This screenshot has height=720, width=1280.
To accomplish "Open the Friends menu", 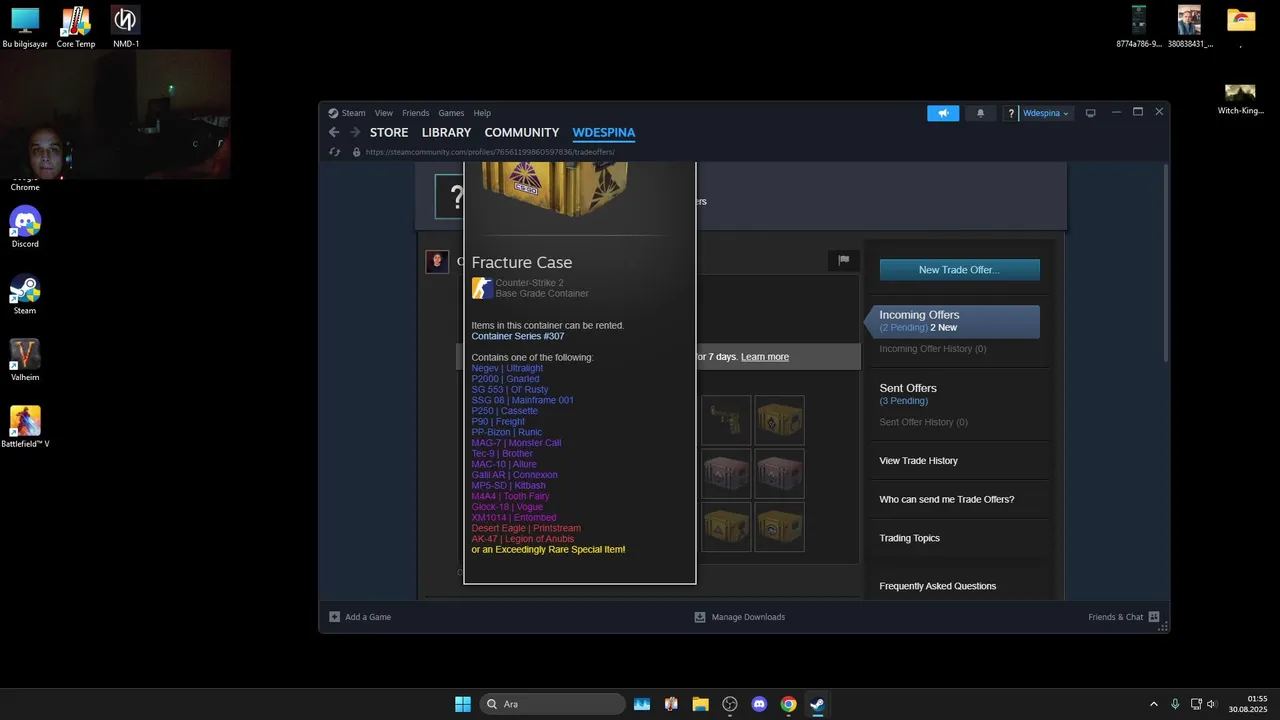I will pos(415,113).
